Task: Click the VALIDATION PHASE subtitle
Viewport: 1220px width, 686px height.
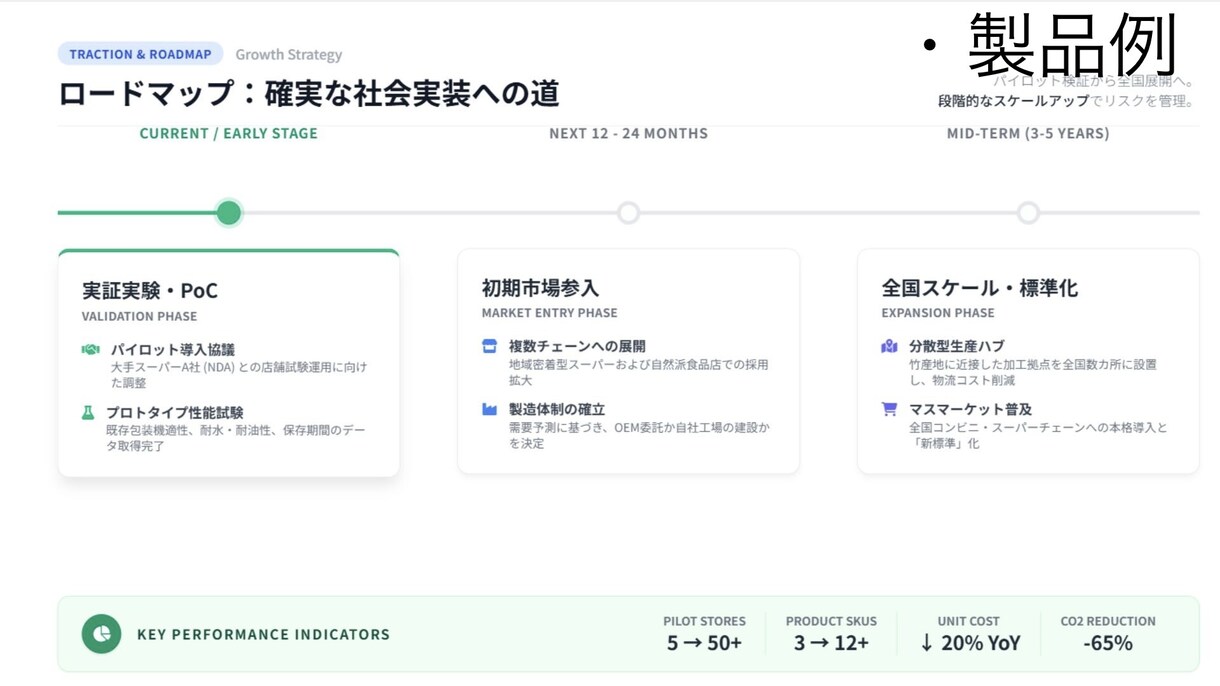Action: coord(139,316)
